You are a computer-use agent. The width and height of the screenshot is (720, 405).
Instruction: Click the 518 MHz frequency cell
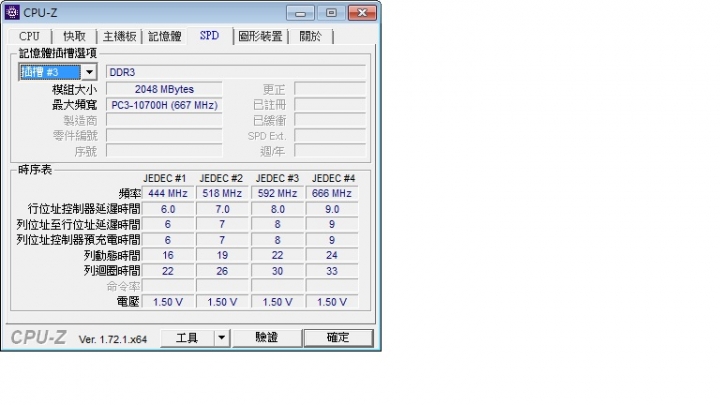click(x=222, y=193)
